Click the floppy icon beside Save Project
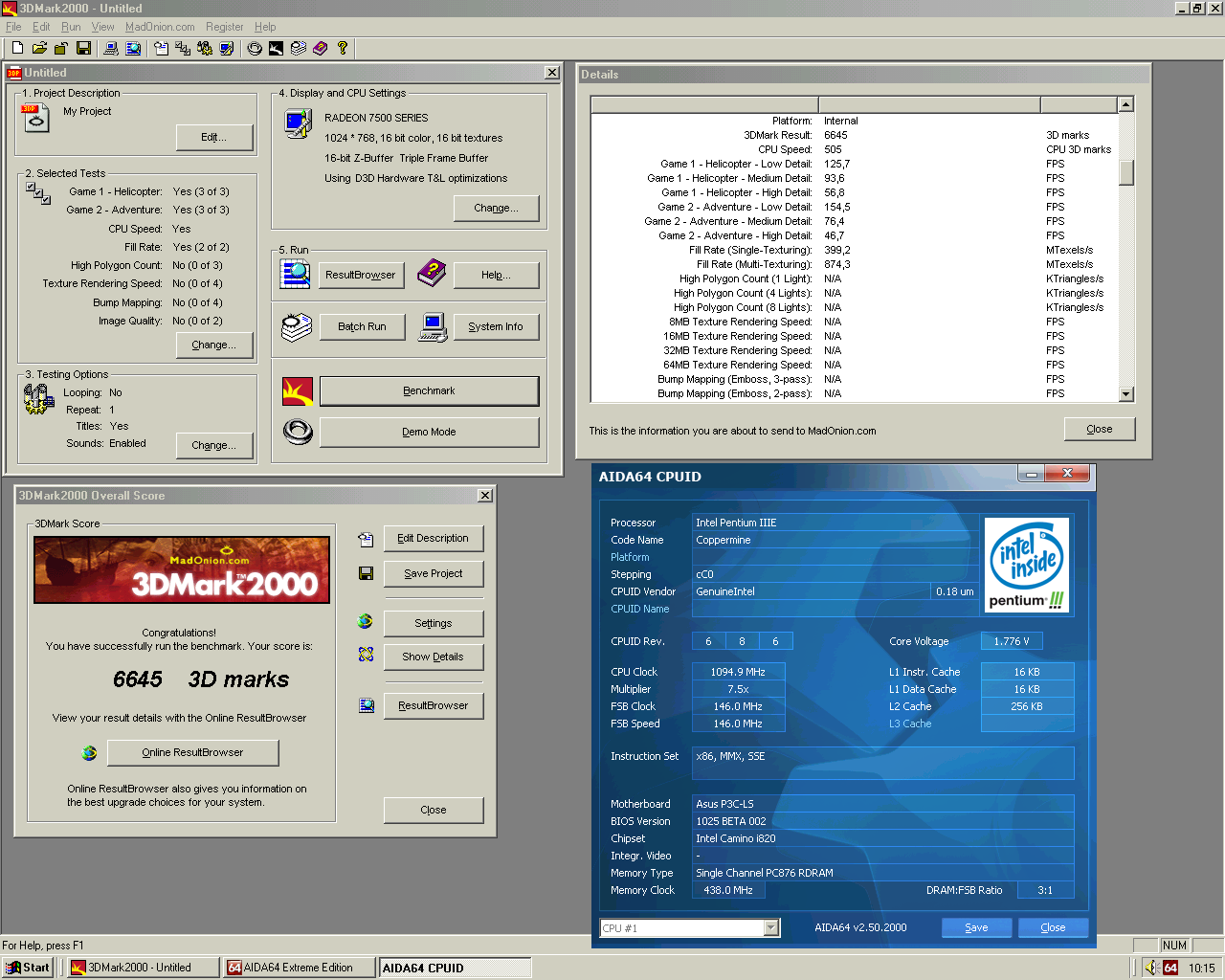The height and width of the screenshot is (980, 1225). (366, 573)
